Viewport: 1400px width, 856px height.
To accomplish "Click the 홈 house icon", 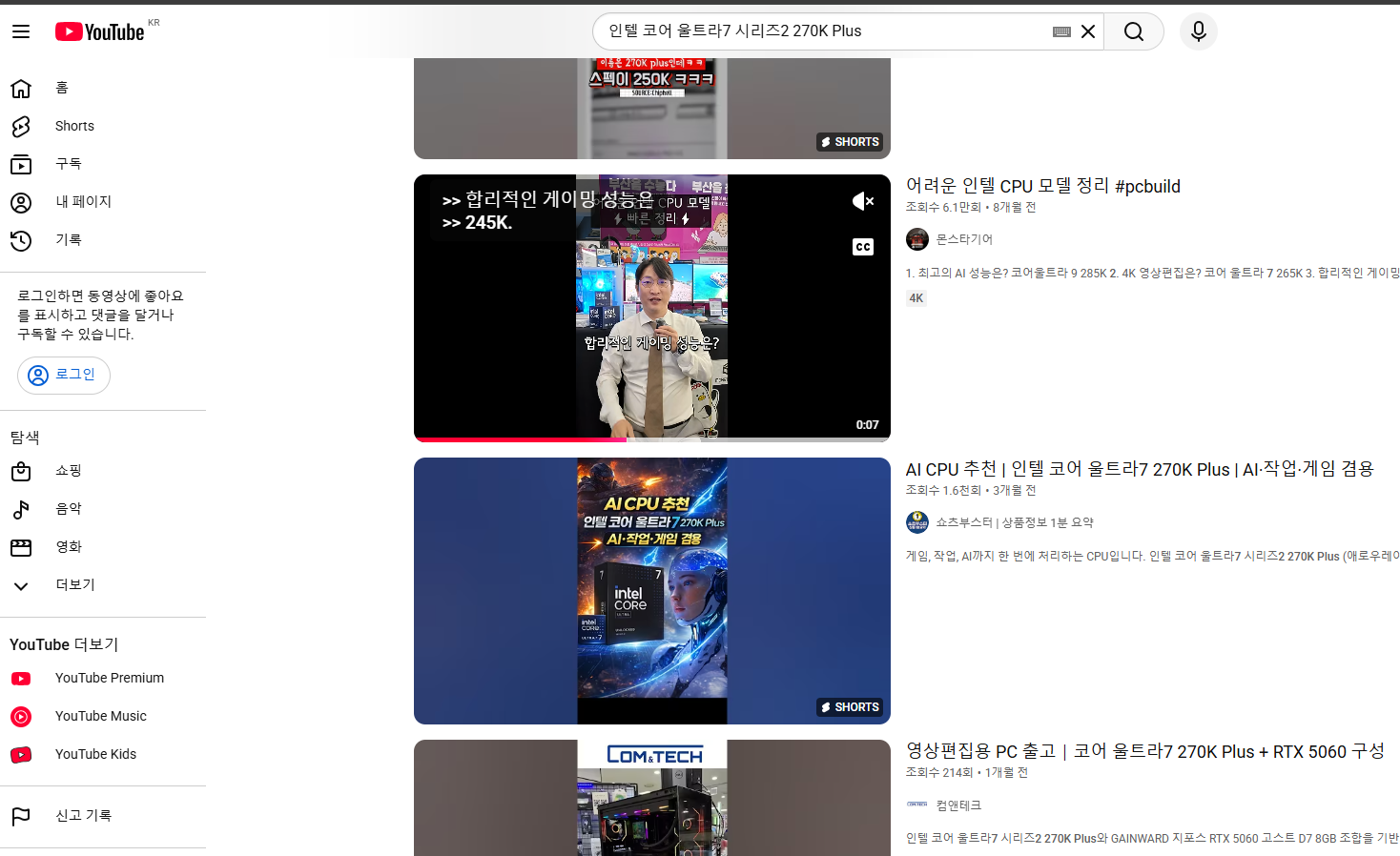I will [21, 88].
